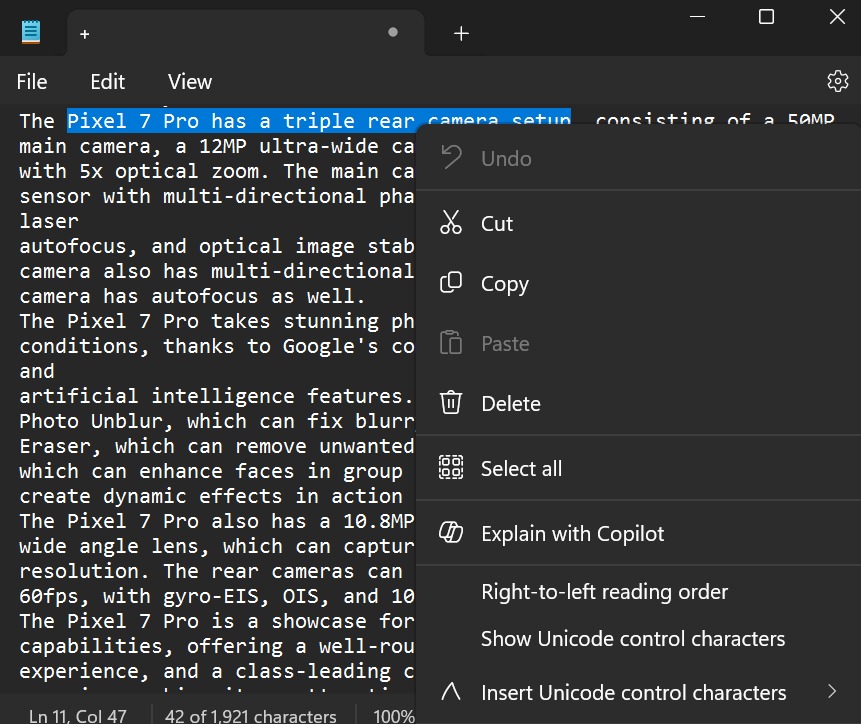Maximize the Notepad window

coord(766,17)
